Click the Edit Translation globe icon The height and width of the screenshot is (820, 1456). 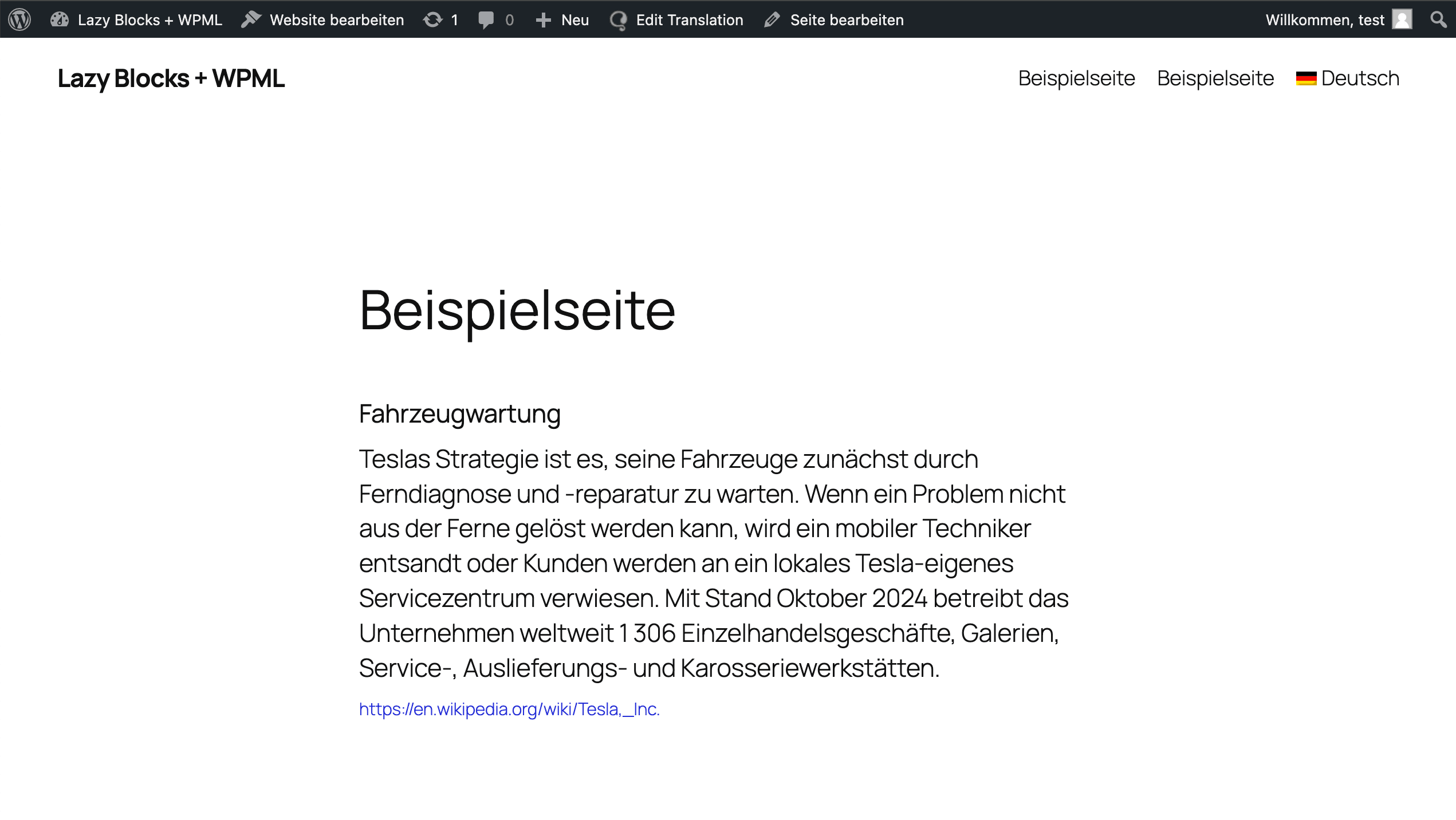[x=617, y=19]
